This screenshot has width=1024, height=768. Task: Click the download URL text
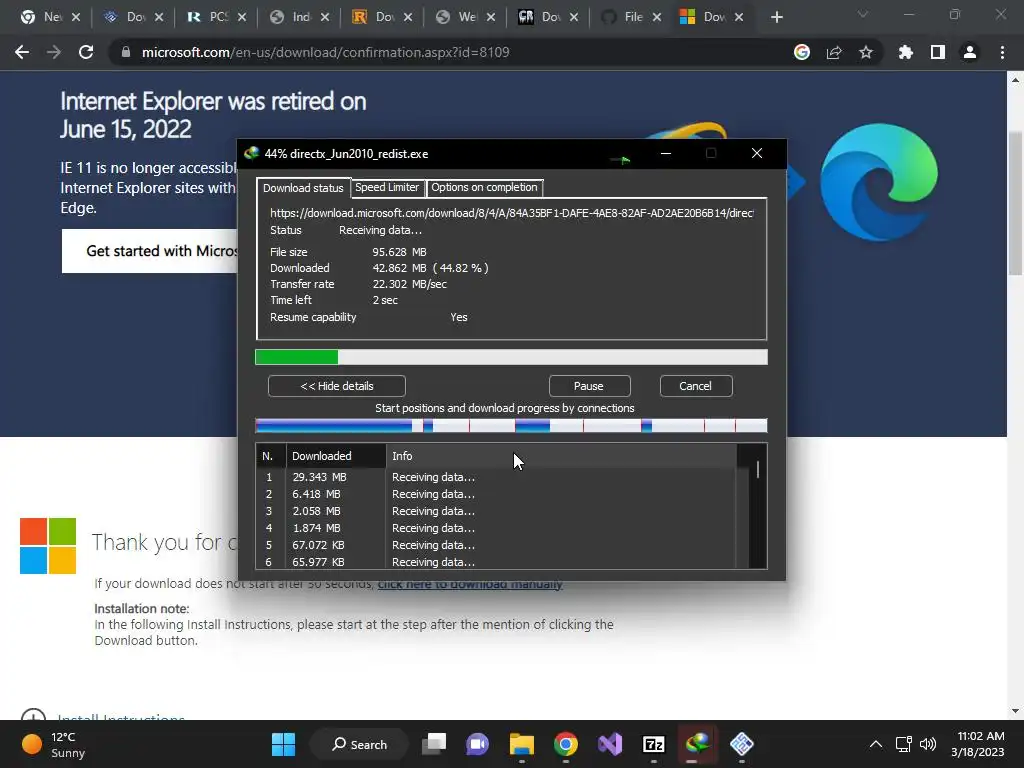click(x=511, y=213)
